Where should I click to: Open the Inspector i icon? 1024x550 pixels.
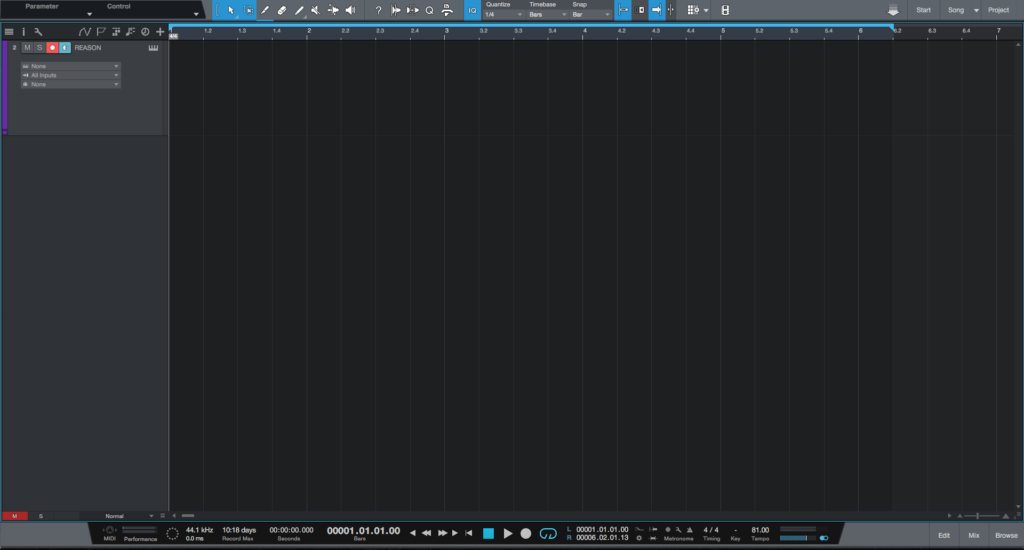24,31
